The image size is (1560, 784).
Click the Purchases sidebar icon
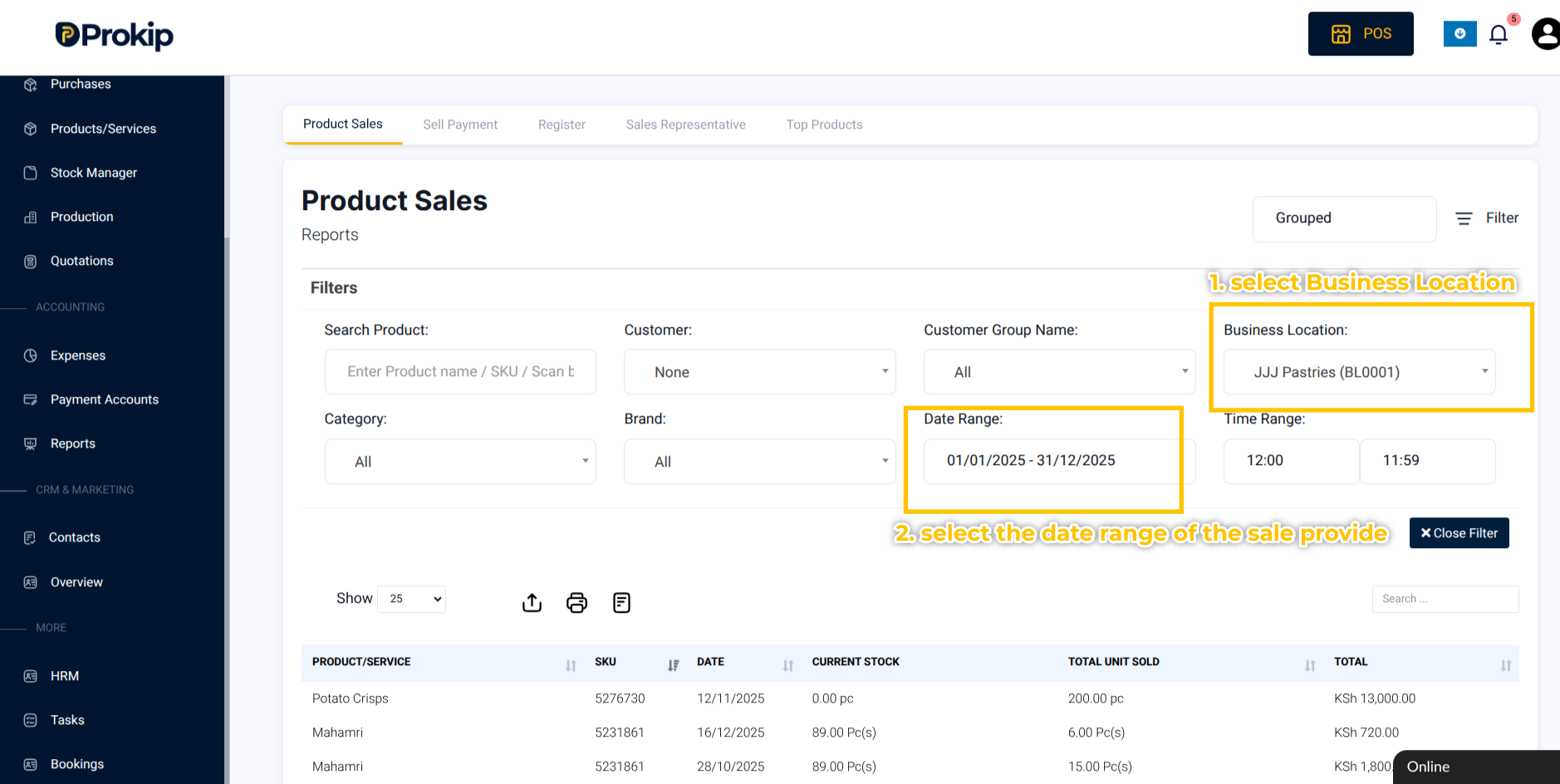tap(31, 84)
